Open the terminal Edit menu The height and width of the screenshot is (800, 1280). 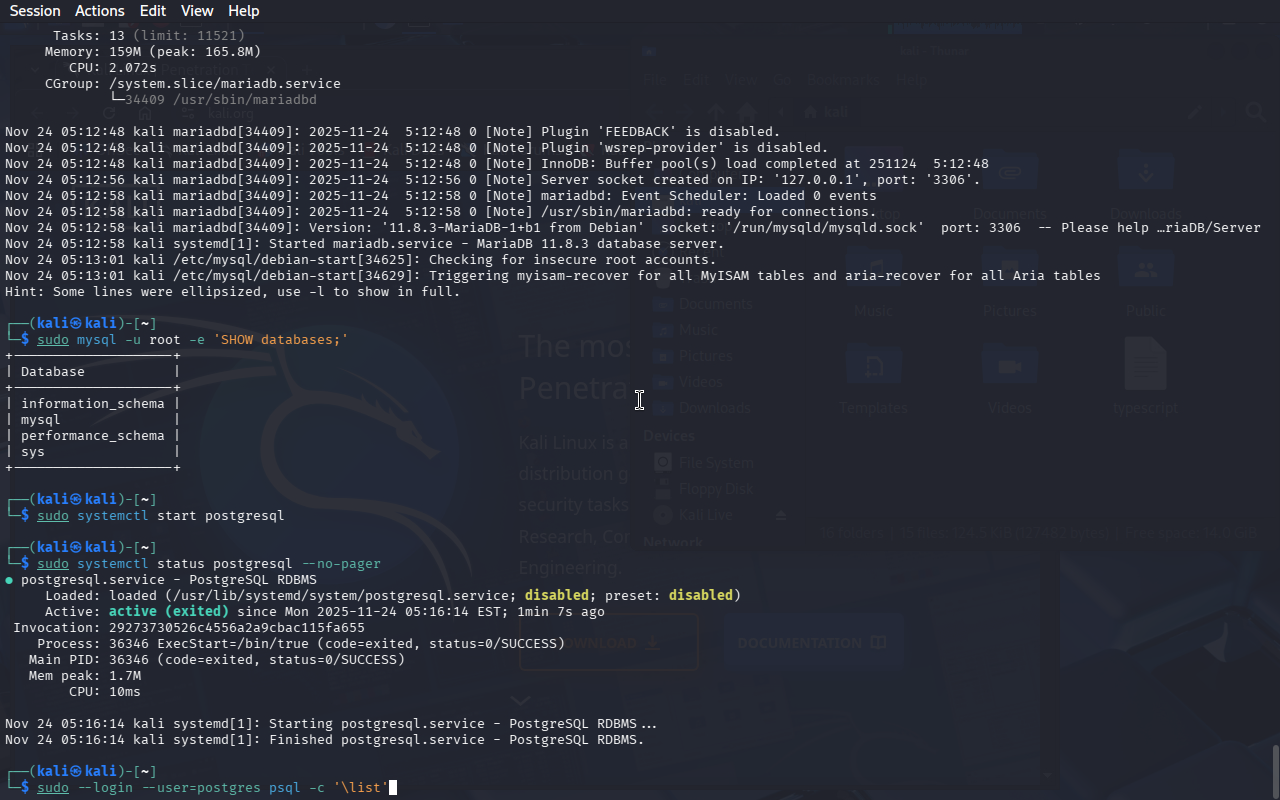click(x=153, y=11)
